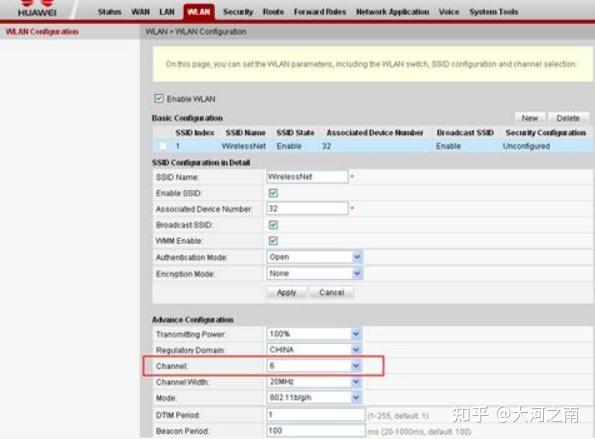The image size is (595, 439).
Task: Toggle the Broadcast SSID checkbox
Action: click(x=273, y=225)
